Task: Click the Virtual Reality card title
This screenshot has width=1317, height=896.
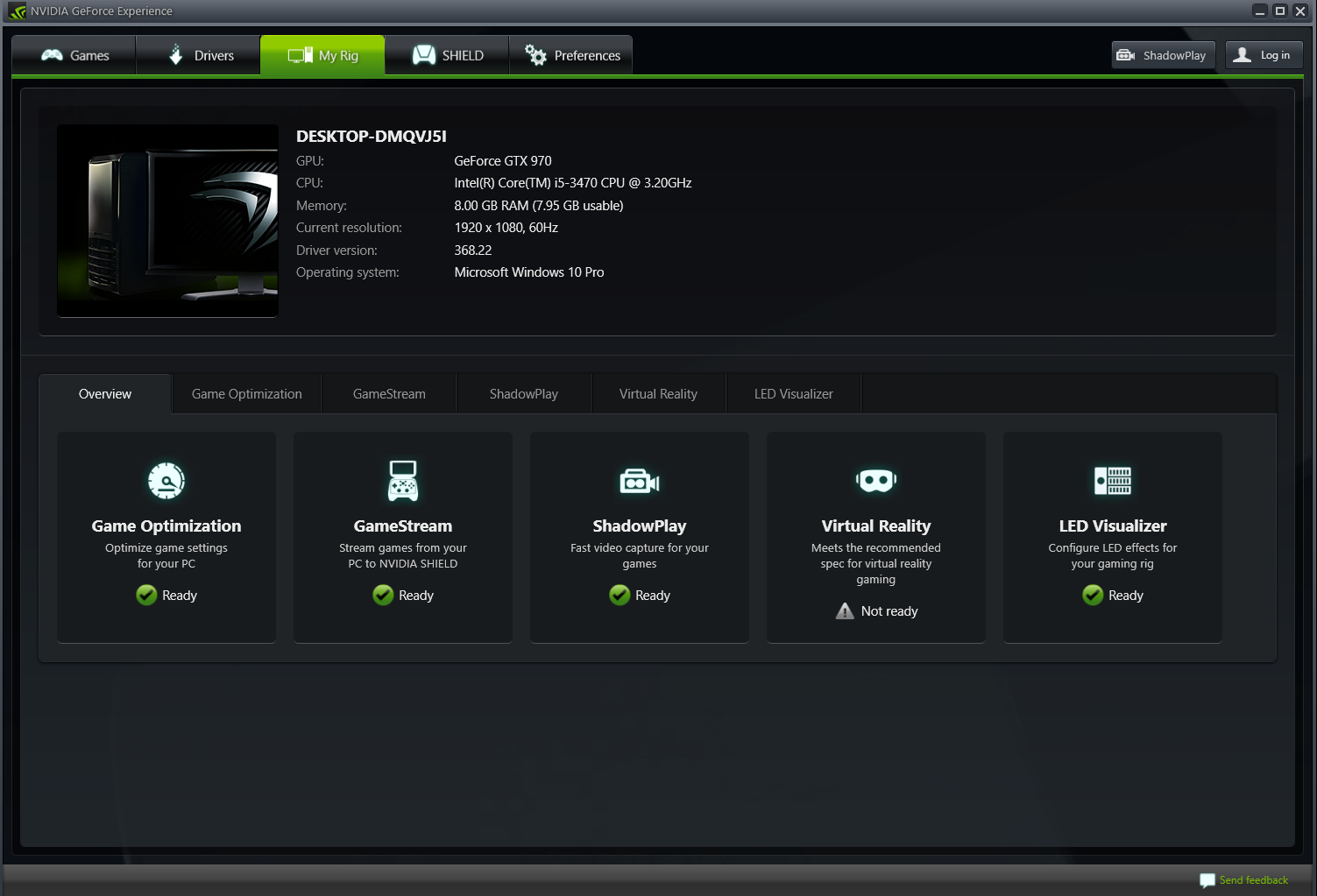Action: (876, 526)
